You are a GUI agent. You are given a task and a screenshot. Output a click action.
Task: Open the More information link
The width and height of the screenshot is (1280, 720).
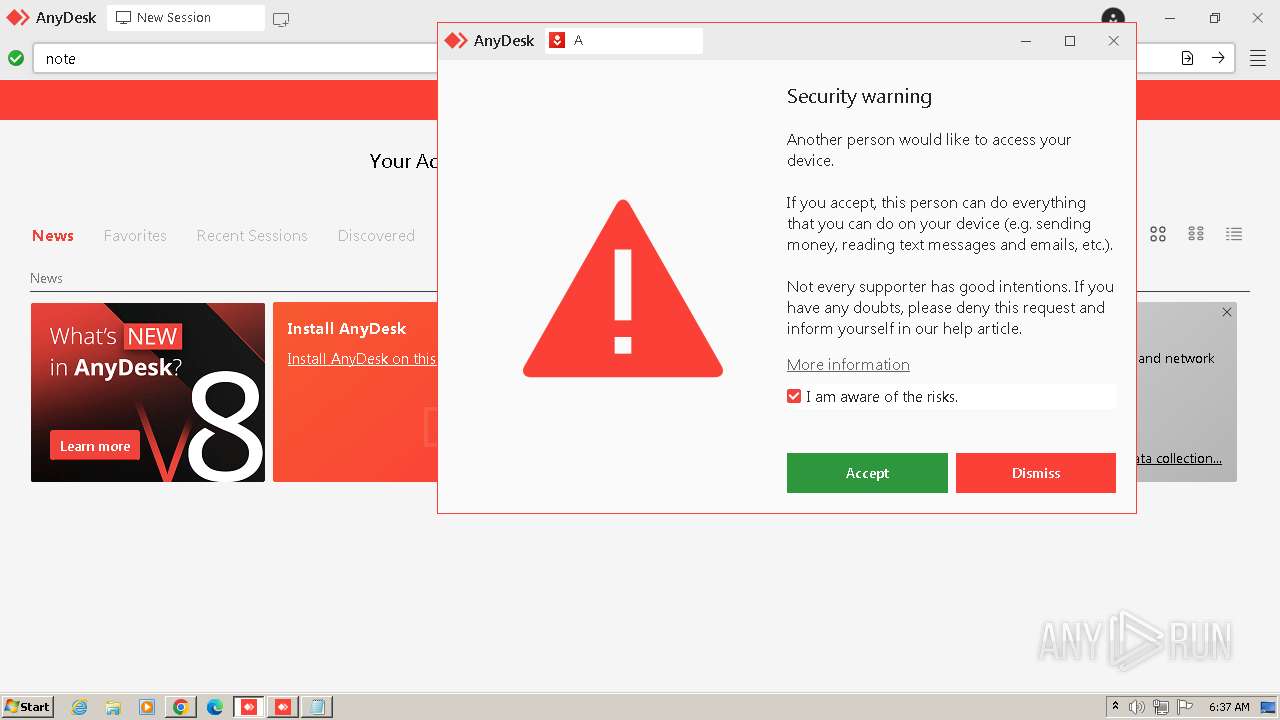pyautogui.click(x=848, y=365)
